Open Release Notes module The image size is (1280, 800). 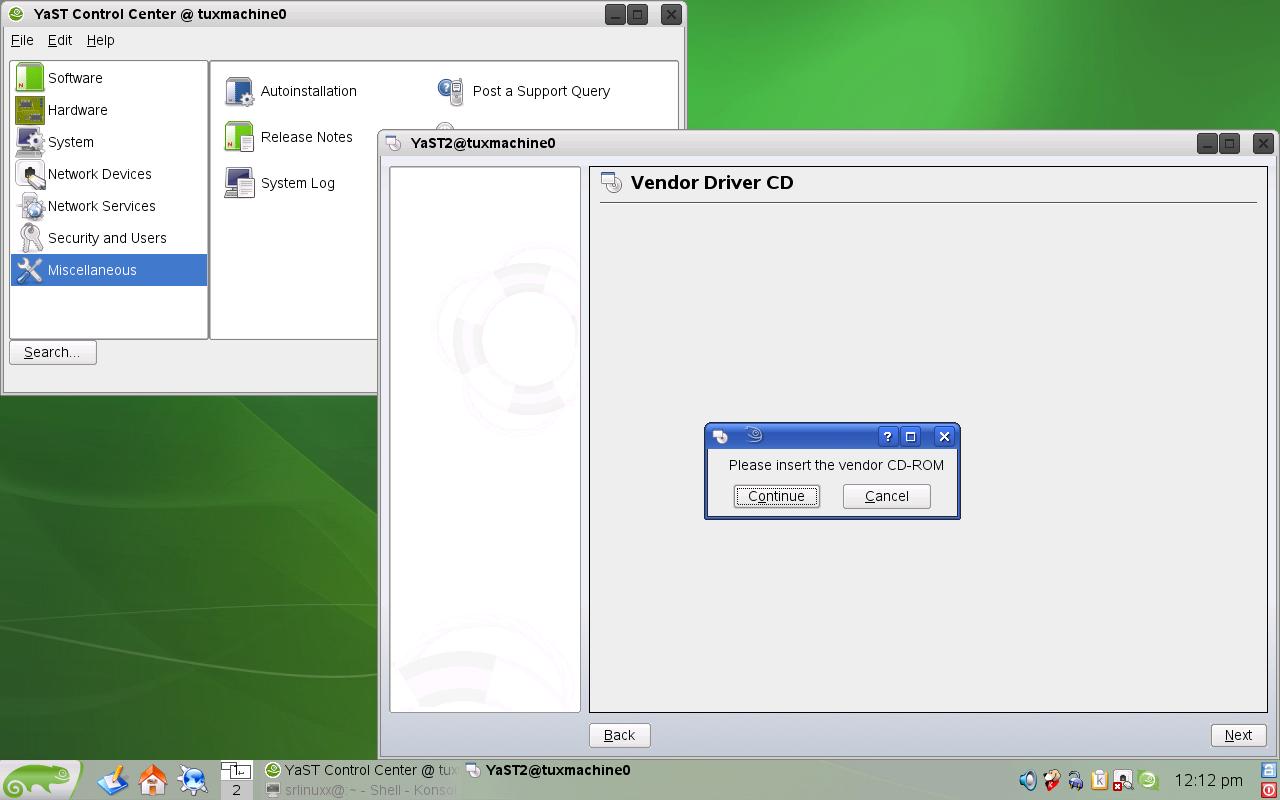click(x=289, y=137)
